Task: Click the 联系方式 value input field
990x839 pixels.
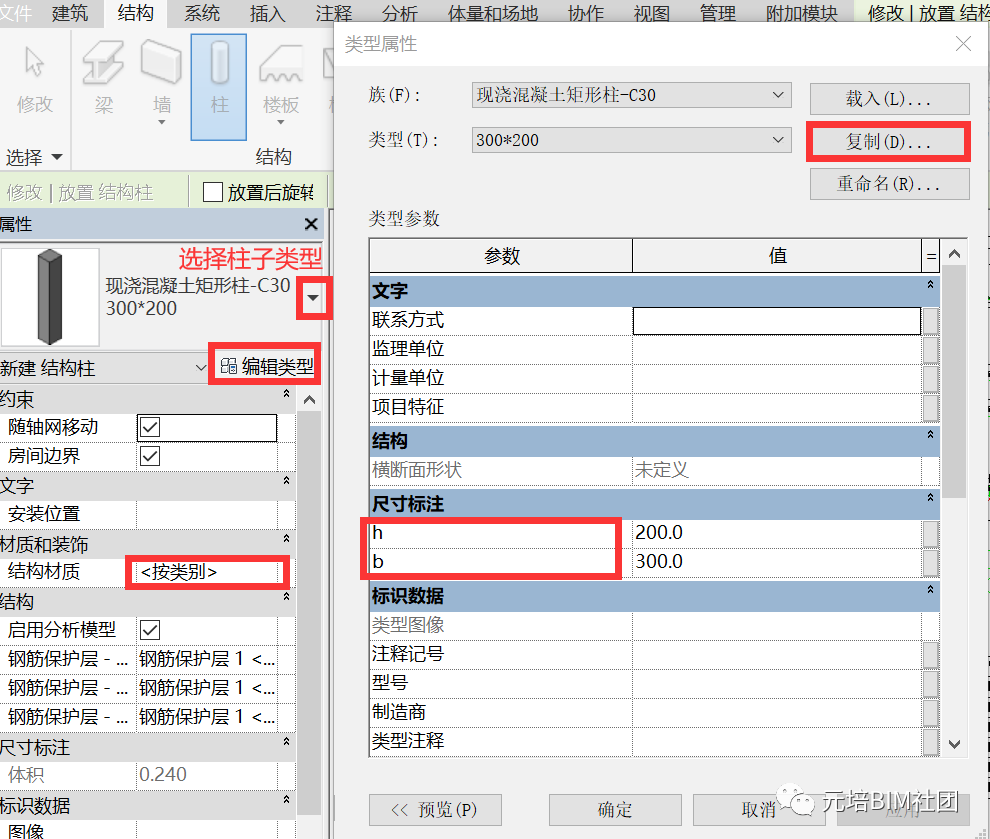Action: (x=776, y=320)
